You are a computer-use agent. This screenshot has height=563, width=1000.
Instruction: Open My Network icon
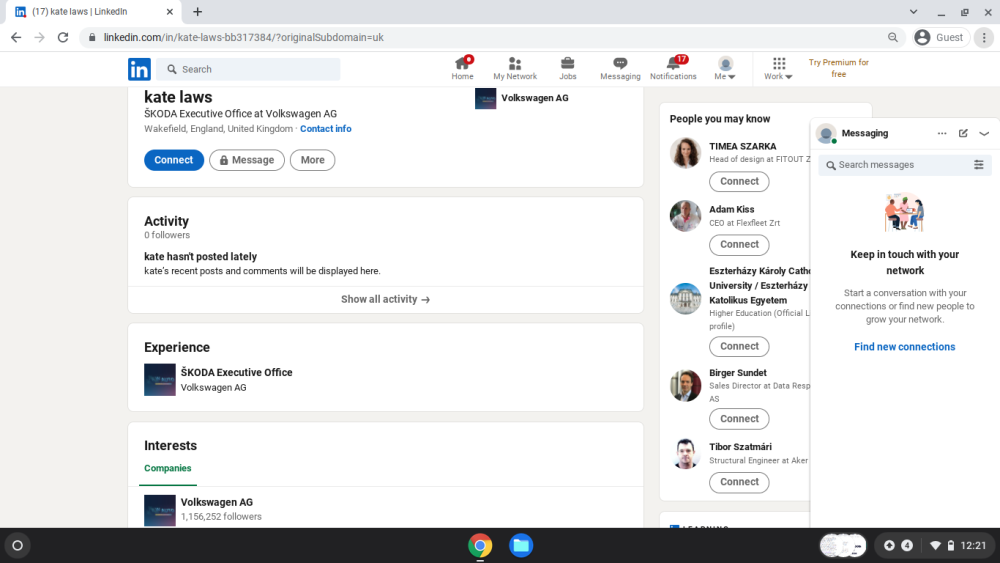click(x=515, y=68)
